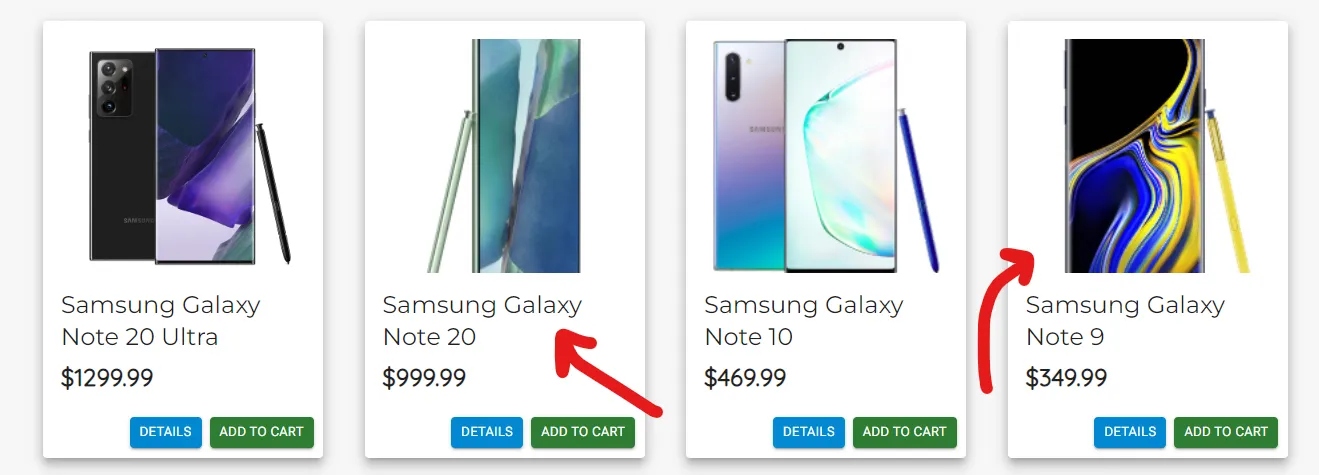Image resolution: width=1319 pixels, height=475 pixels.
Task: Add Samsung Galaxy Note 10 to cart
Action: pos(905,432)
